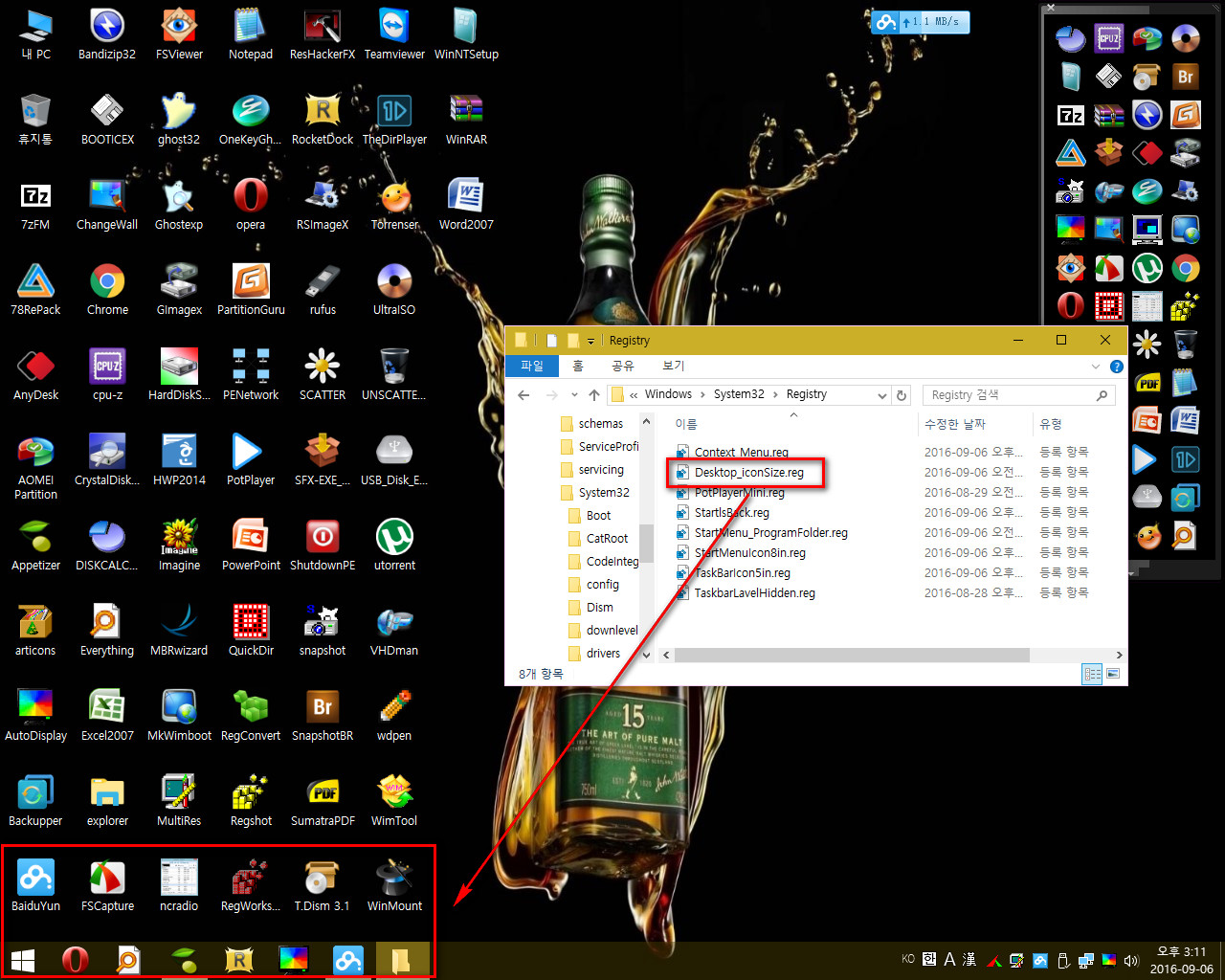This screenshot has height=980, width=1225.
Task: Launch FSViewer from the desktop
Action: (179, 34)
